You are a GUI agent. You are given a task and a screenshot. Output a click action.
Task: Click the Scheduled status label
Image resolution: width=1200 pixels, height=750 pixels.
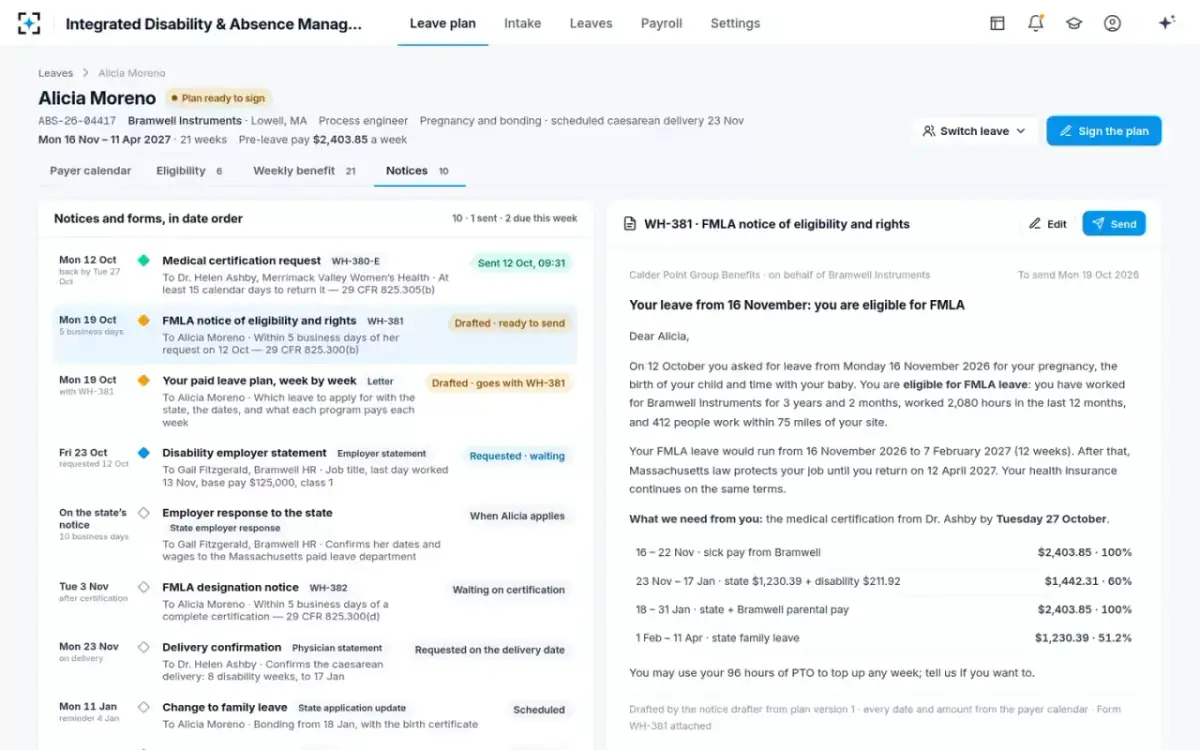click(539, 710)
